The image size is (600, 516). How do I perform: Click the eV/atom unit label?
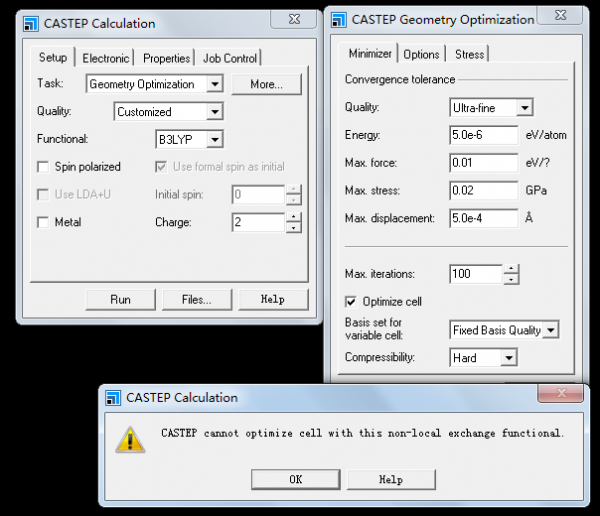pyautogui.click(x=546, y=135)
